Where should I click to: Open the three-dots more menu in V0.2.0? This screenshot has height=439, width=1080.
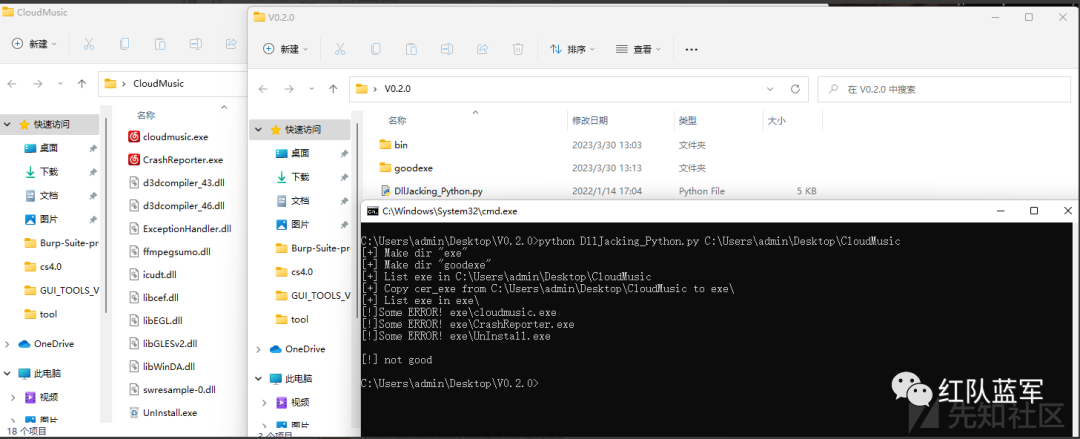(x=692, y=50)
